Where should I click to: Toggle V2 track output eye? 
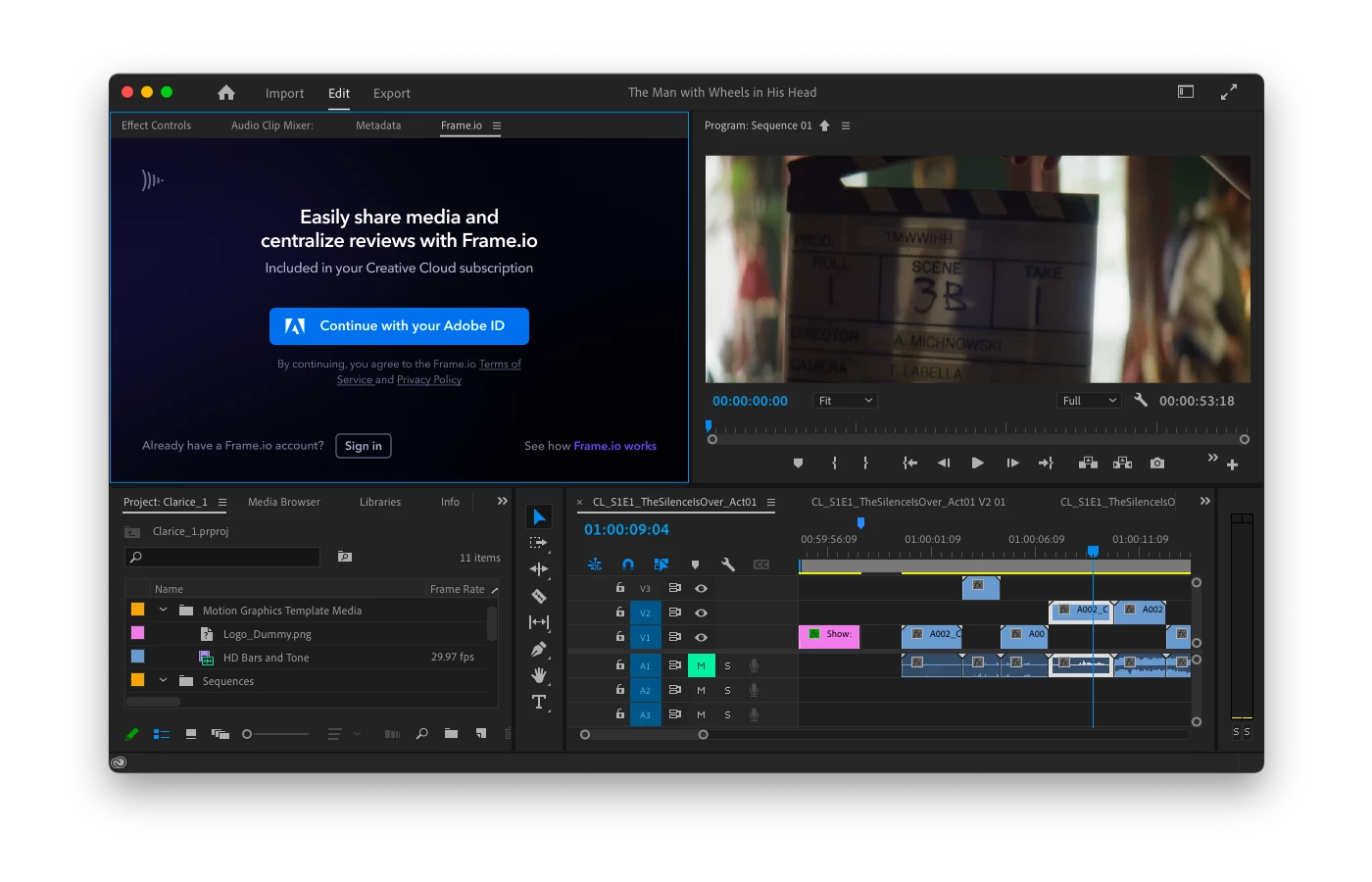click(701, 612)
